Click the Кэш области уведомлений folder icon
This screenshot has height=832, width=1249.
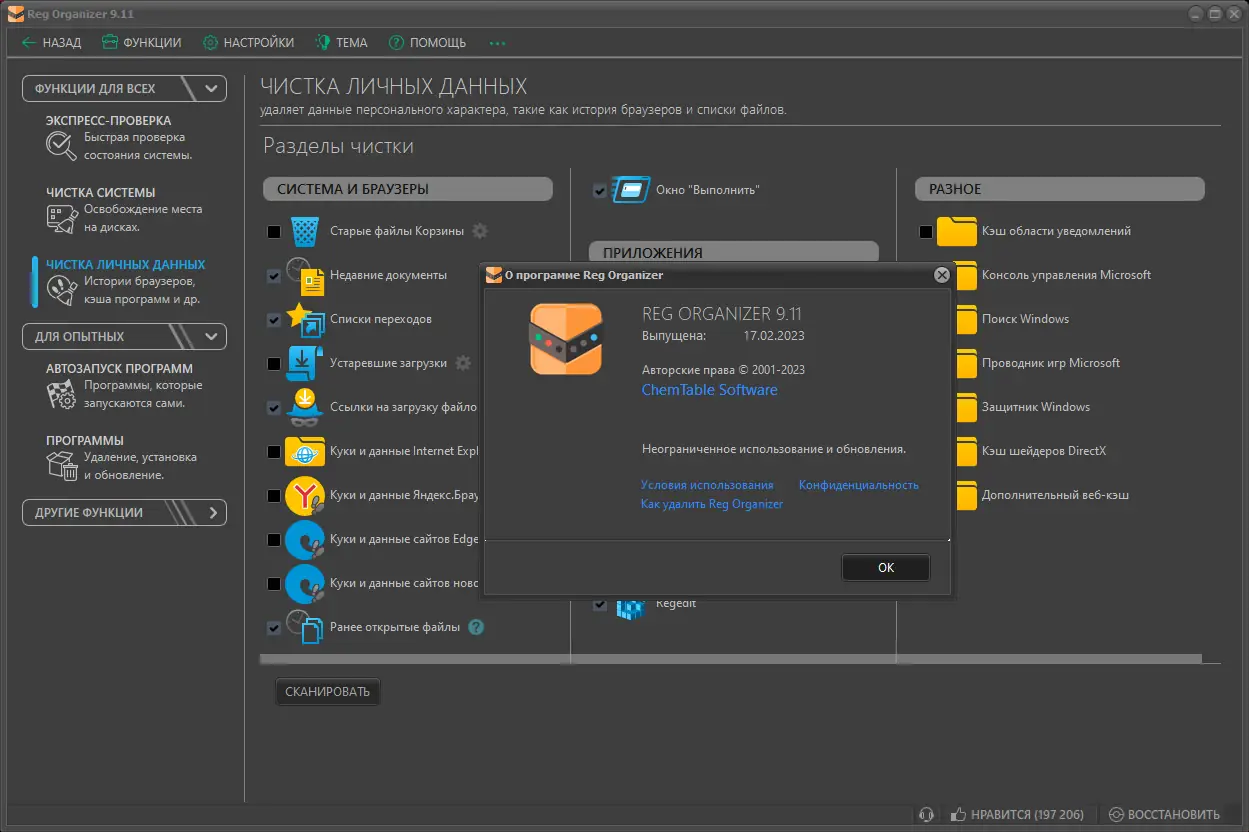(x=956, y=231)
